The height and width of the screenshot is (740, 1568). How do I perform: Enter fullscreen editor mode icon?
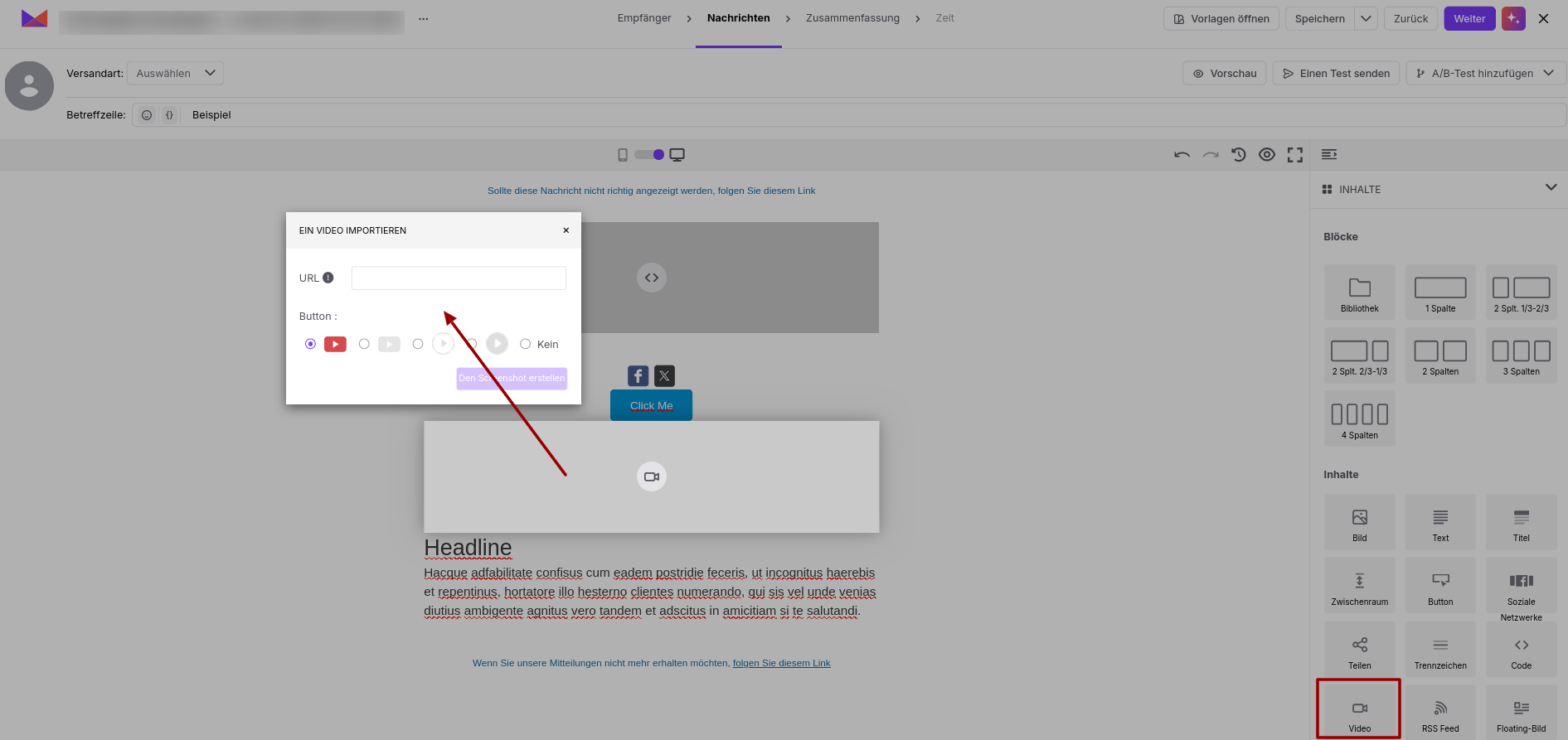click(1295, 155)
